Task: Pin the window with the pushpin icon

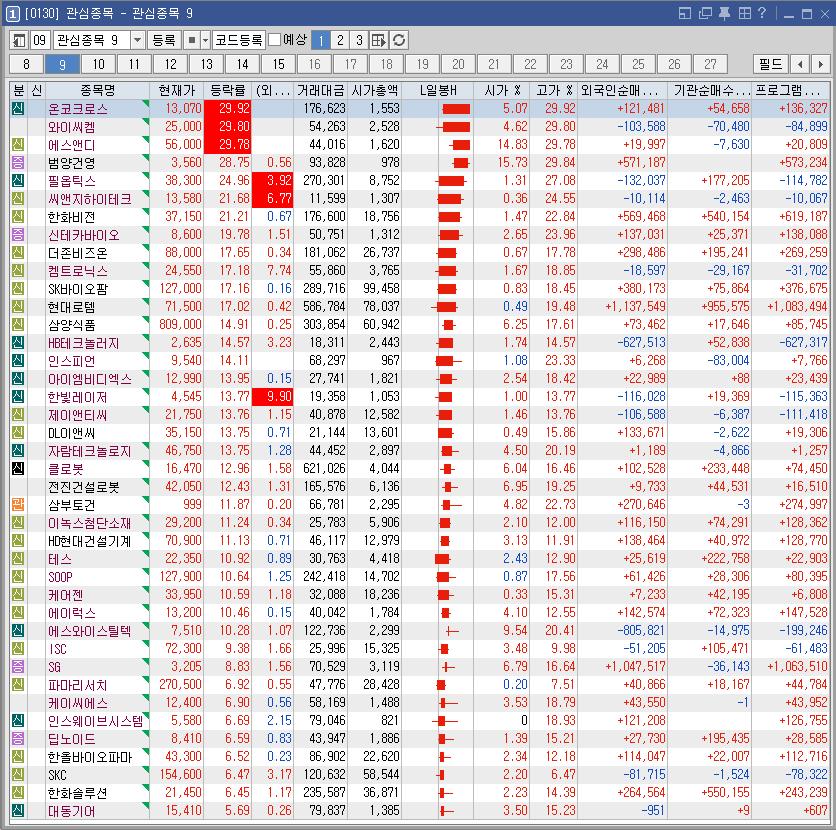Action: tap(725, 13)
